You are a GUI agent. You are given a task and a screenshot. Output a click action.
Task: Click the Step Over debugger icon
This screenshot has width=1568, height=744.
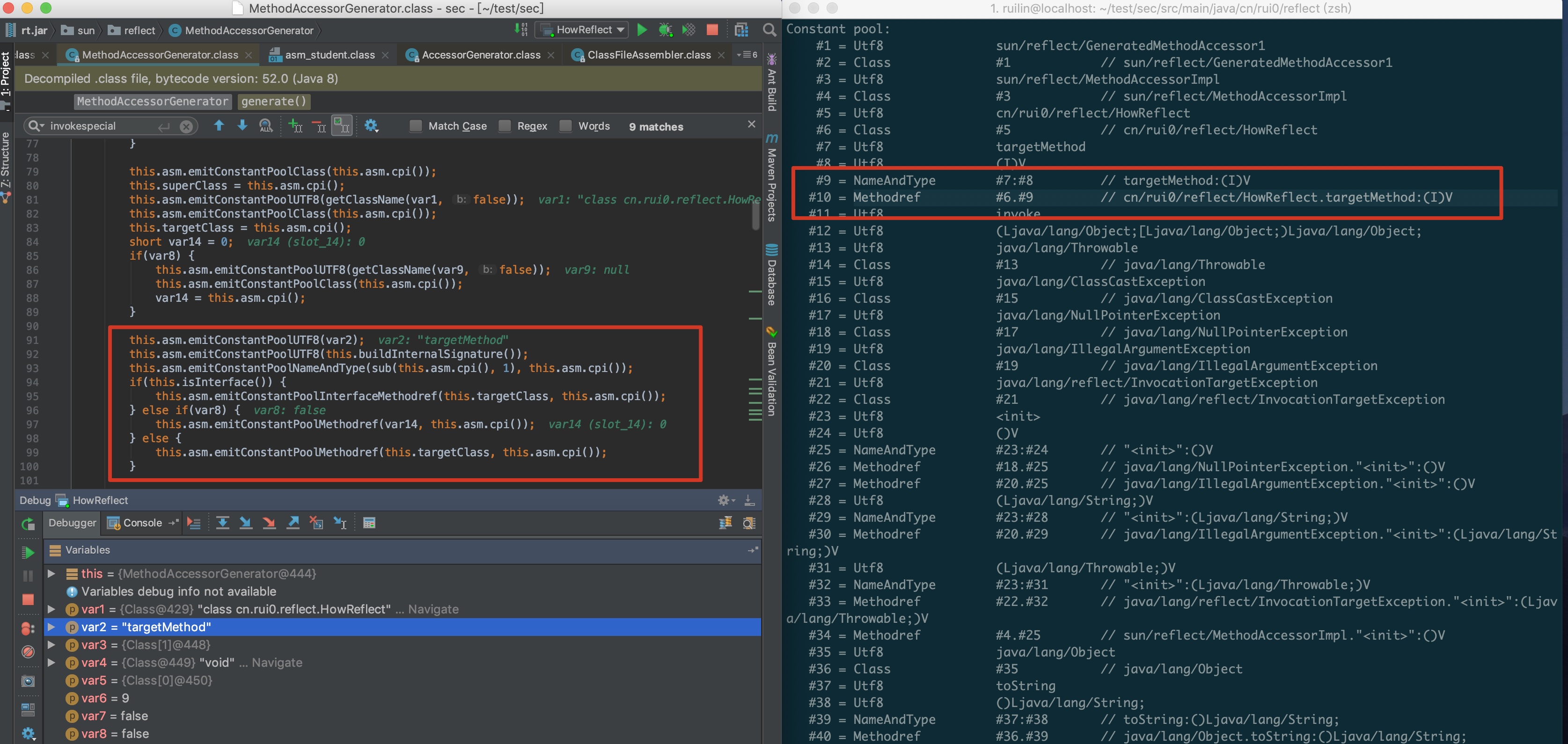223,523
